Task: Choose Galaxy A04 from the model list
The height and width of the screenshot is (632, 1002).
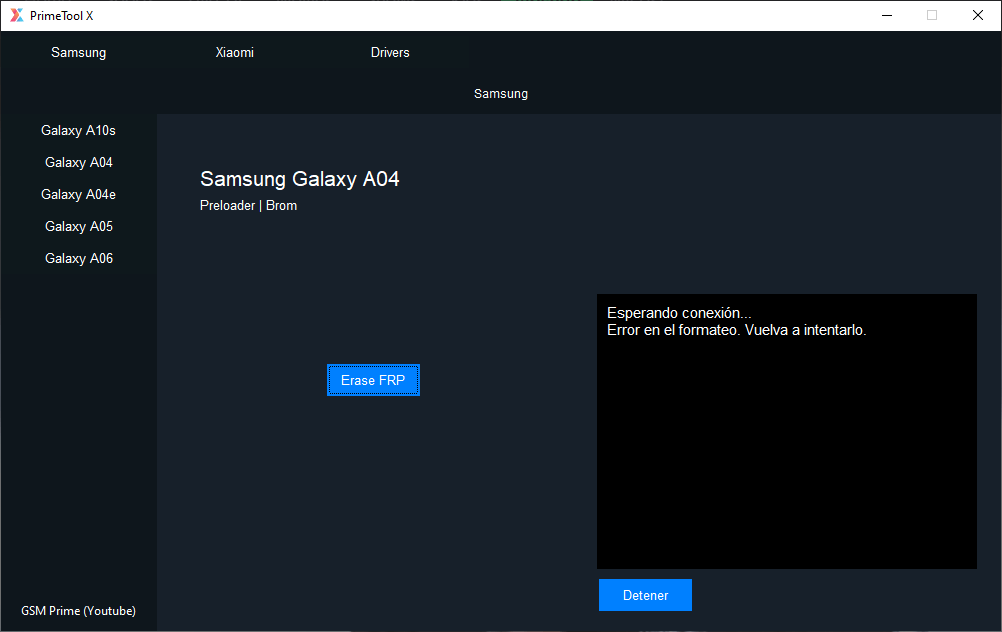Action: (78, 162)
